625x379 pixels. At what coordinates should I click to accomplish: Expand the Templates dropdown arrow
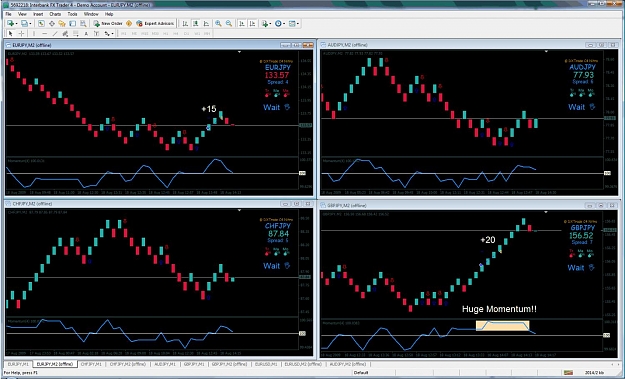click(298, 24)
